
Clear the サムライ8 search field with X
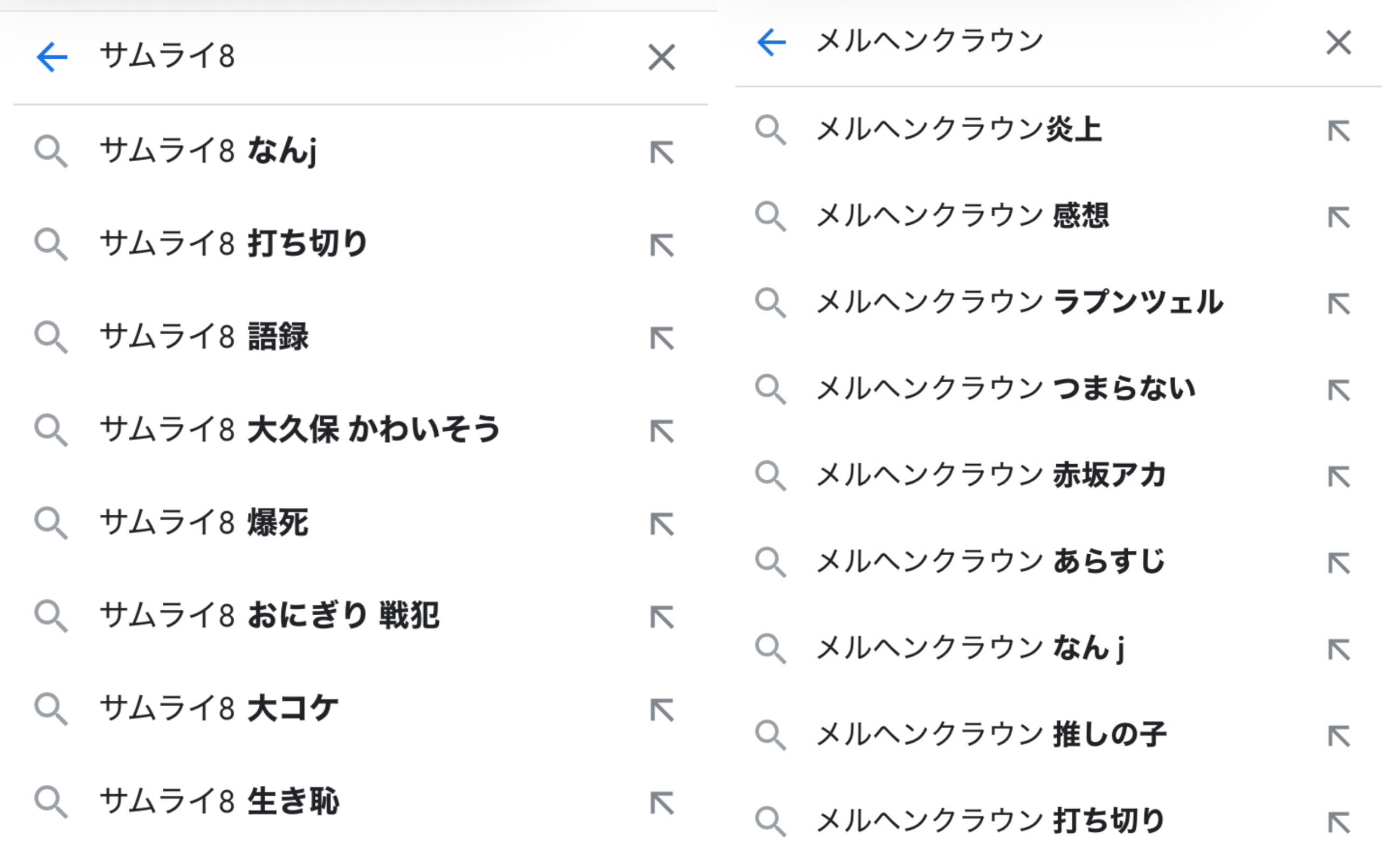coord(661,58)
